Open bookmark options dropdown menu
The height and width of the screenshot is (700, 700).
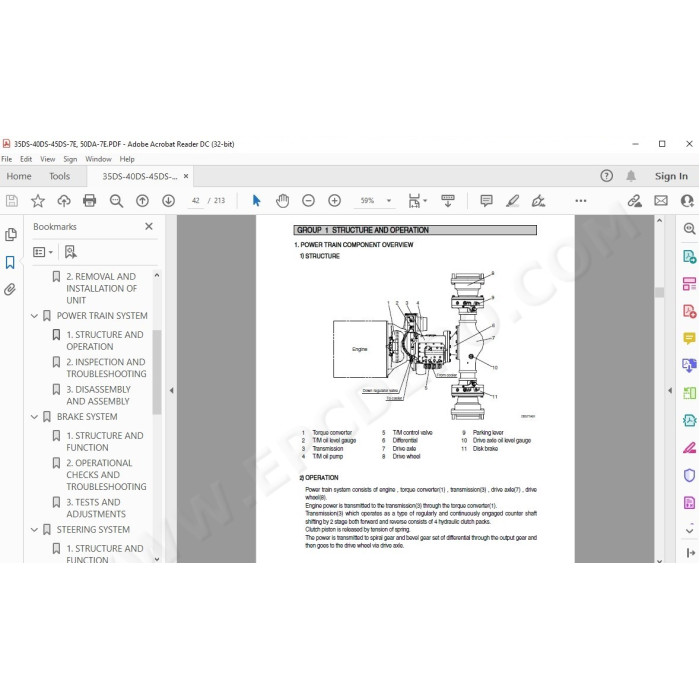click(x=43, y=252)
